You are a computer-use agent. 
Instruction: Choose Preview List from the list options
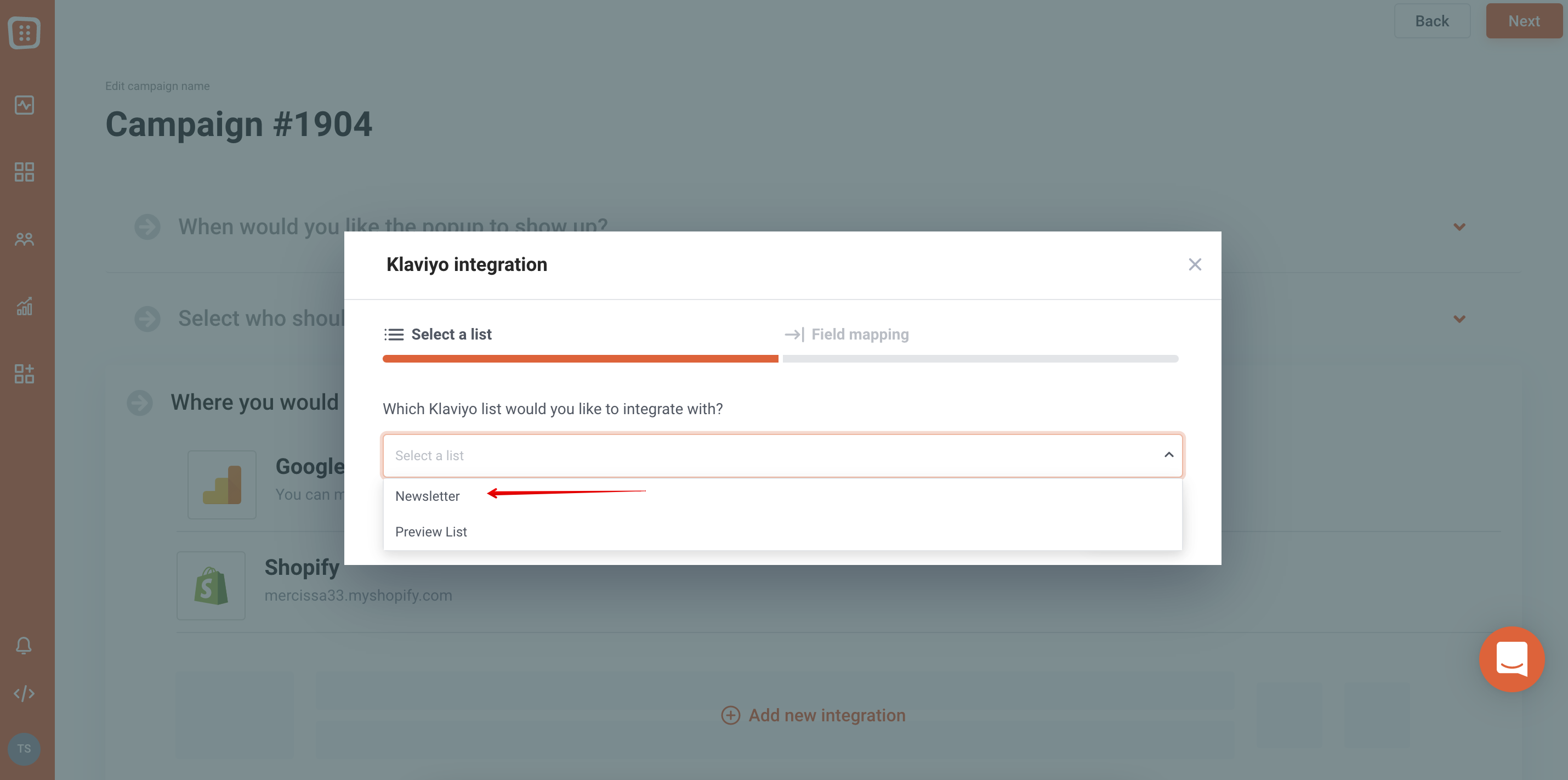coord(782,532)
